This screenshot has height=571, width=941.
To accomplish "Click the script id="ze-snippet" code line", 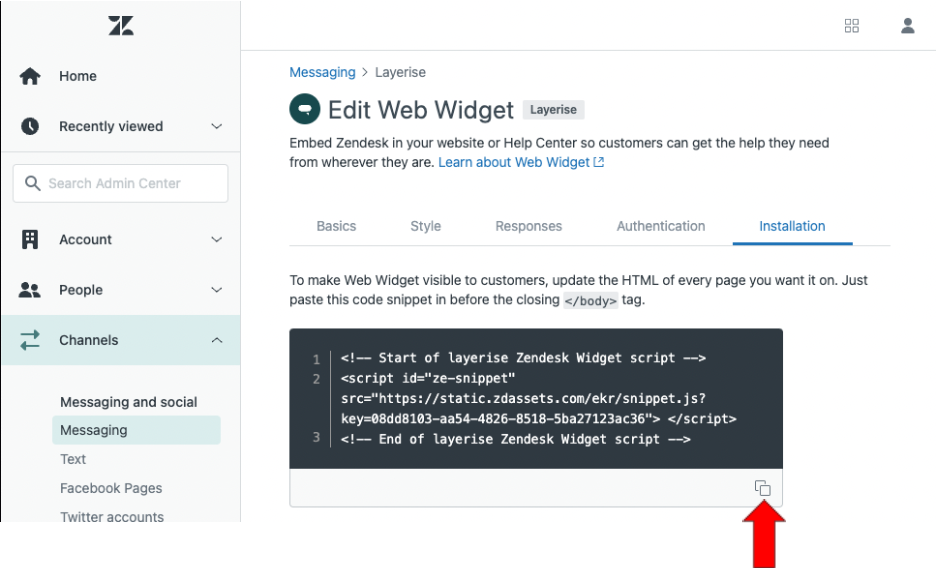I will (428, 379).
